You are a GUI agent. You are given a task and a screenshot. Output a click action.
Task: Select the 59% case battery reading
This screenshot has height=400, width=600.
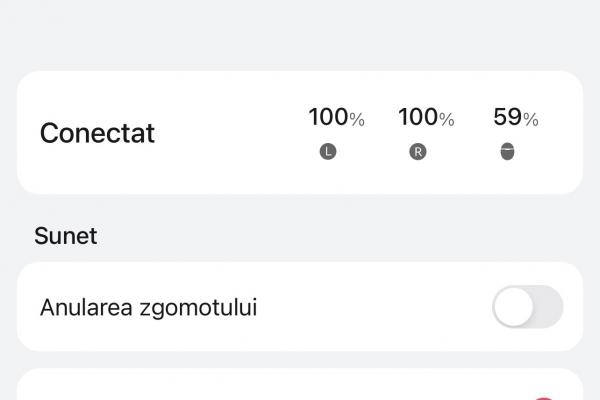point(516,117)
